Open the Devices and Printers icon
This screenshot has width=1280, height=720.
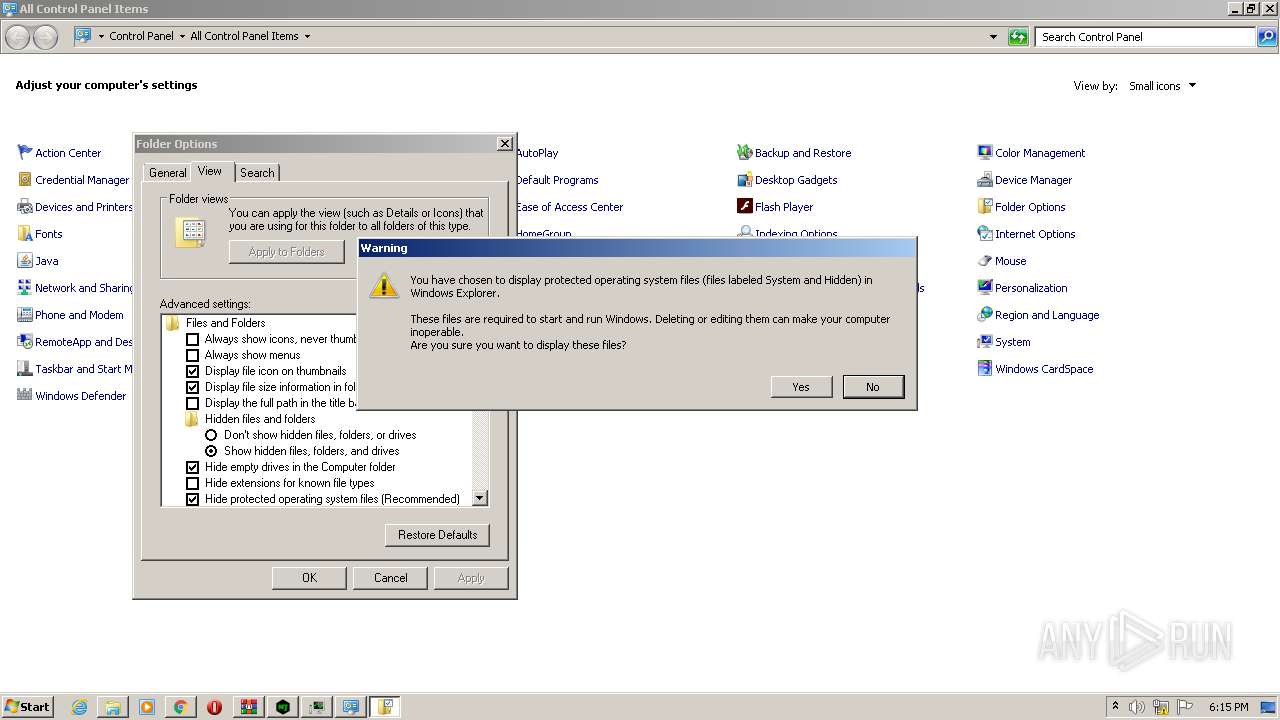tap(25, 206)
